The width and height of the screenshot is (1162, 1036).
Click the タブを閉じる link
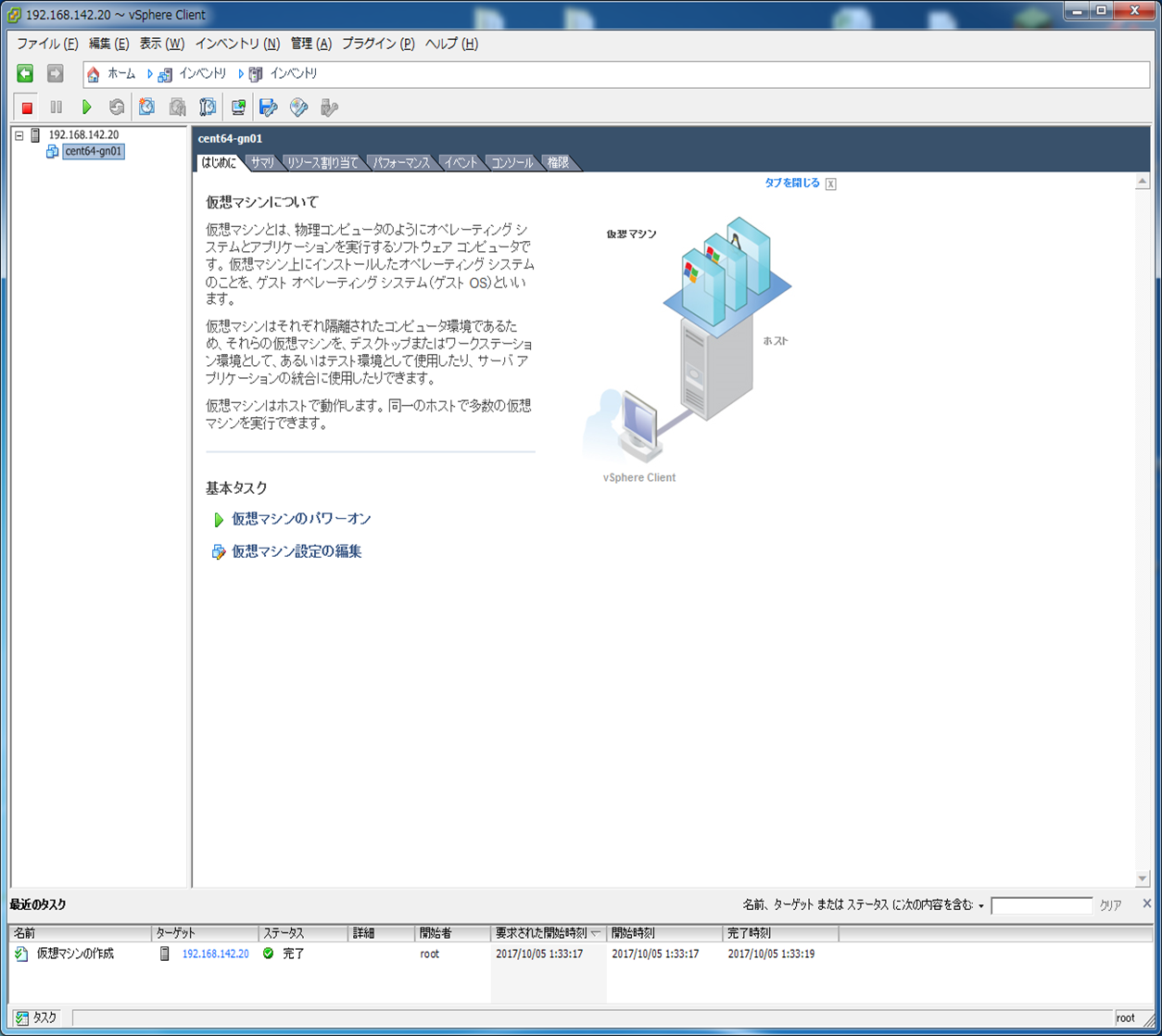[x=792, y=183]
